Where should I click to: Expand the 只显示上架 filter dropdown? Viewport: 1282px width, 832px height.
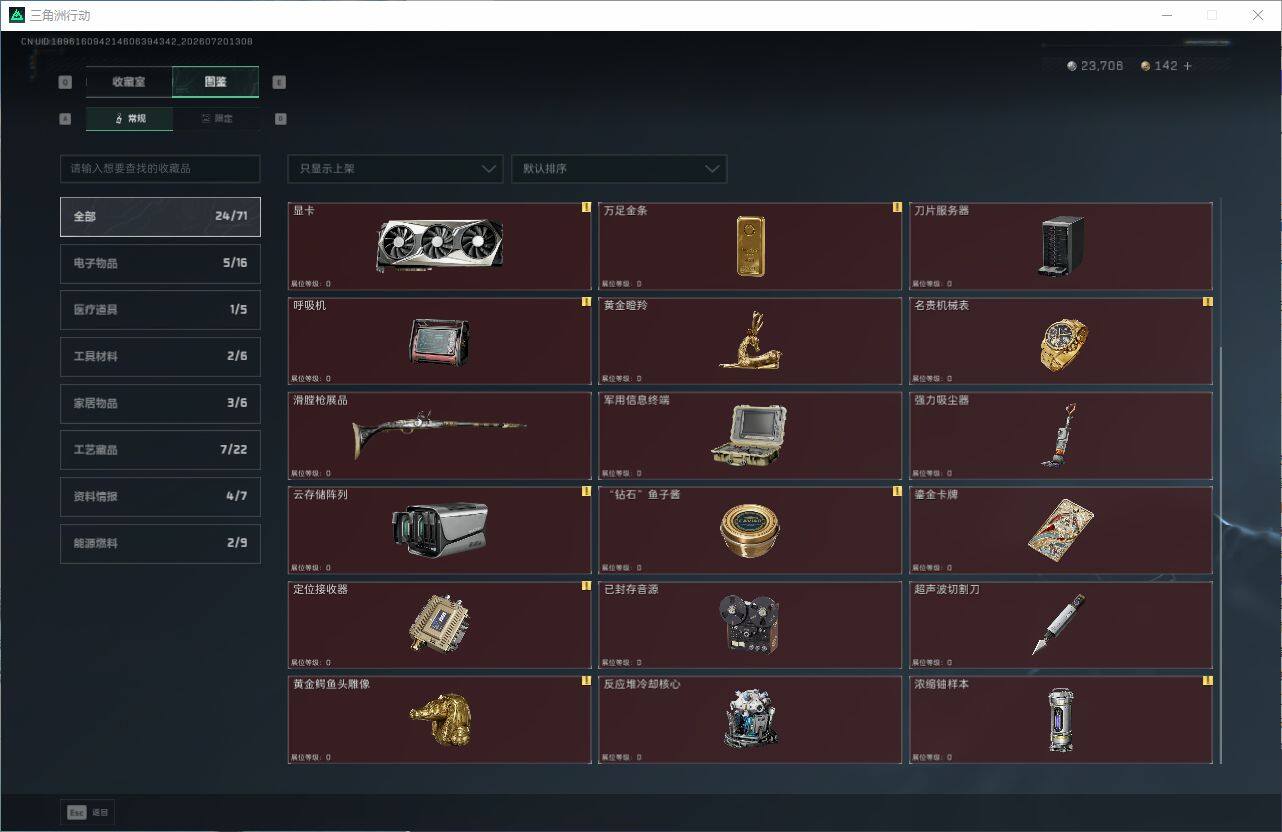click(395, 169)
